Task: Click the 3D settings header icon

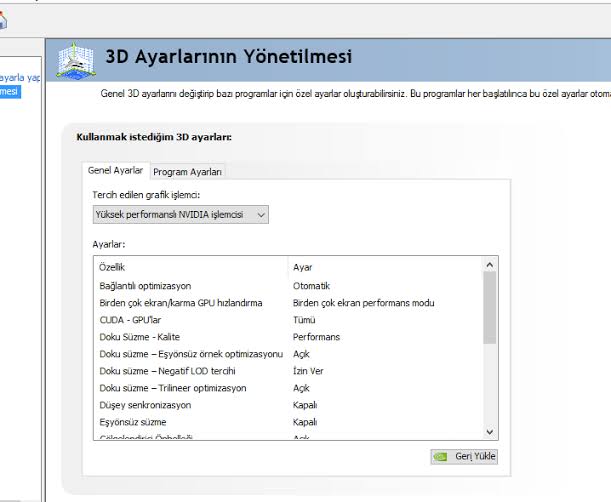Action: [x=76, y=61]
